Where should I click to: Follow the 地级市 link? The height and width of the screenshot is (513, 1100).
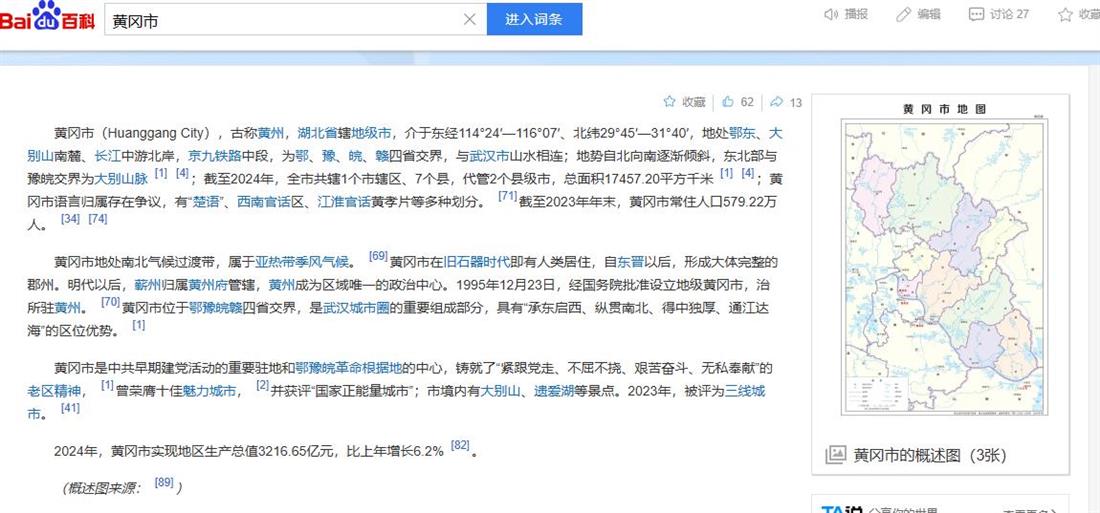371,133
